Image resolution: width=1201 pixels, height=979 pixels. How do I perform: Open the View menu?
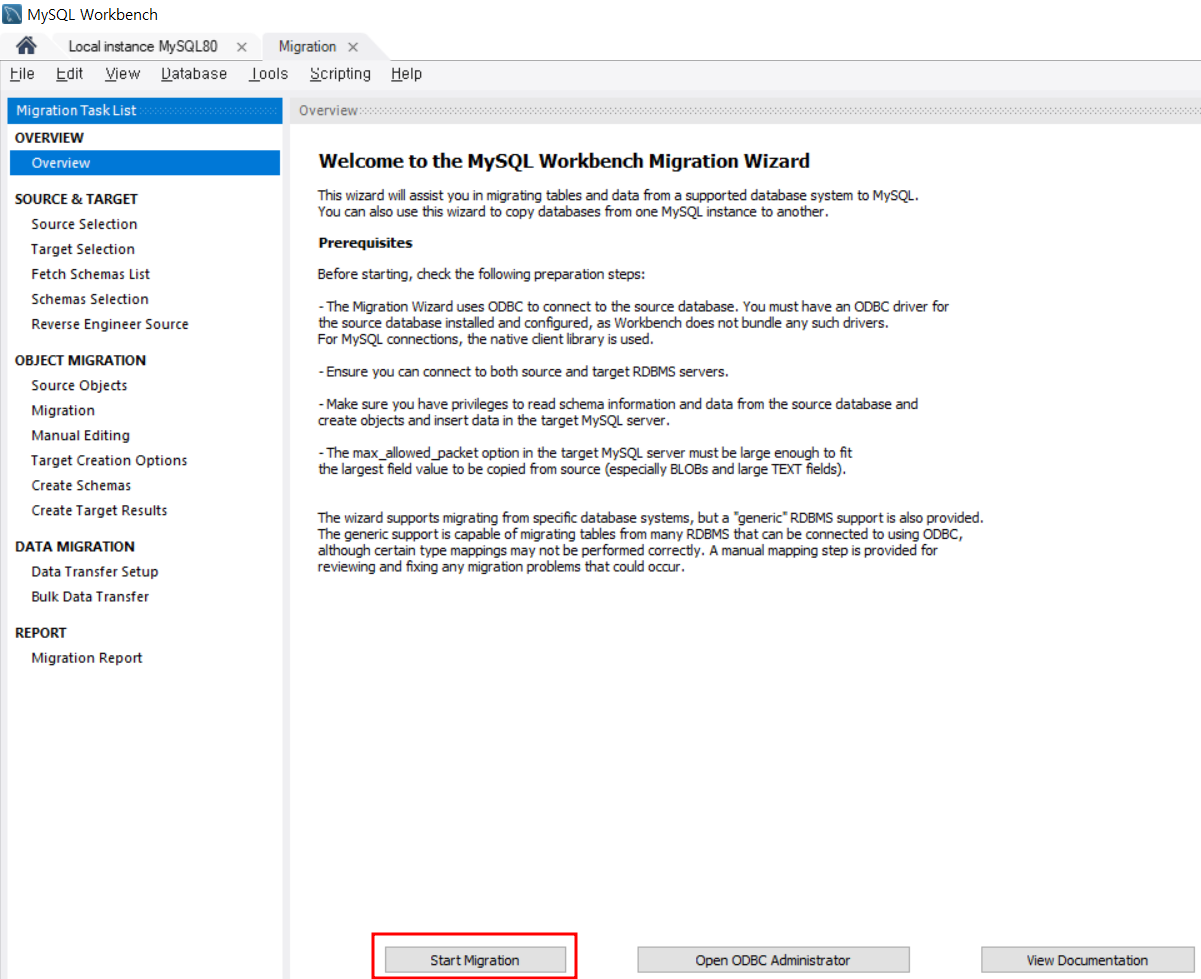click(123, 74)
